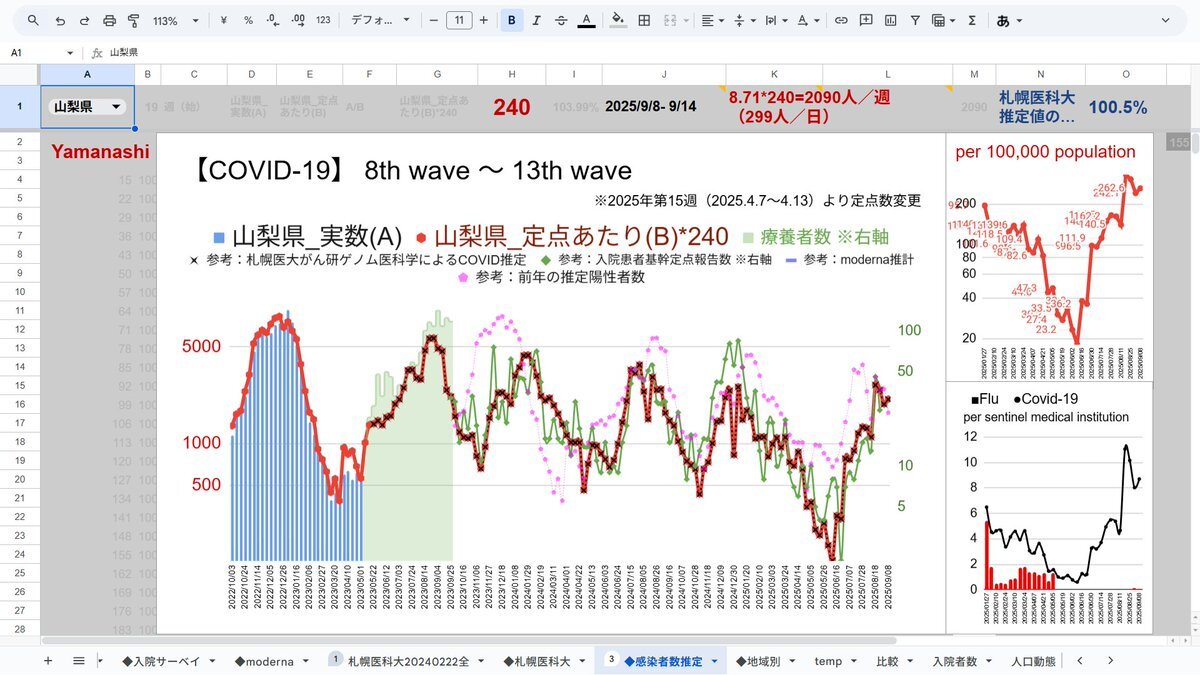Increase decimal places
1200x675 pixels.
point(297,20)
